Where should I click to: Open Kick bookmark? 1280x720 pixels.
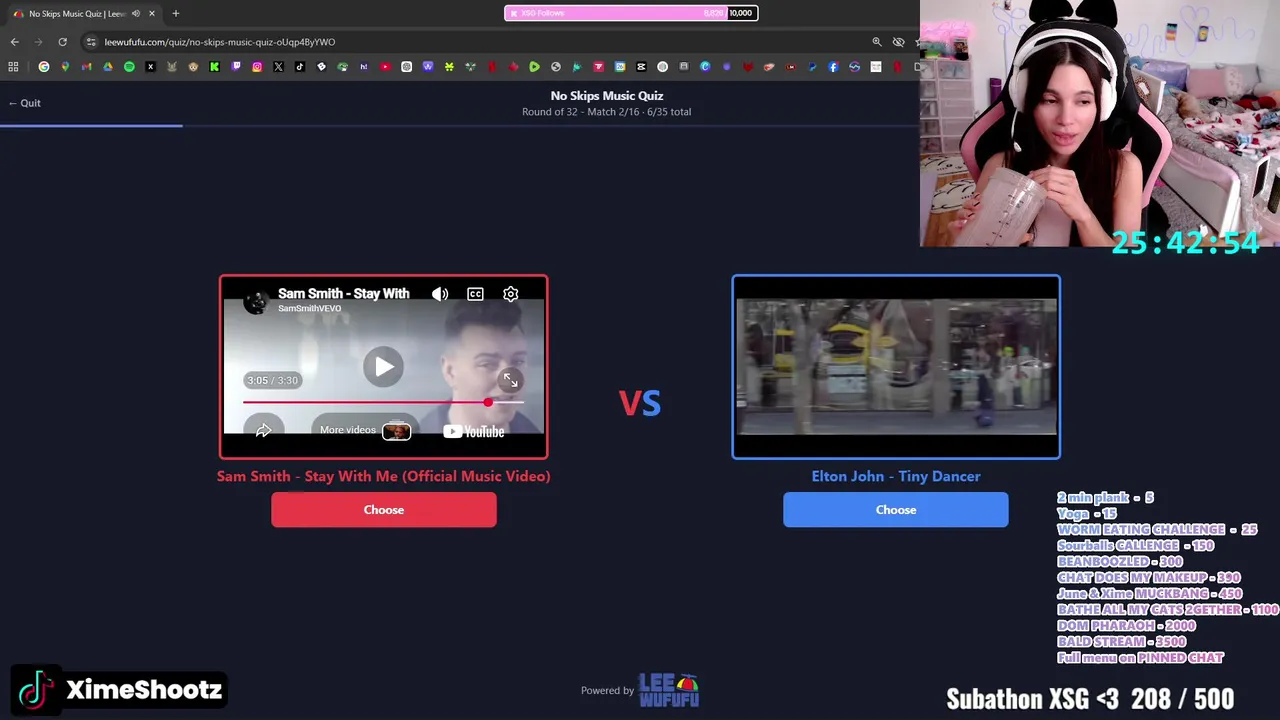click(214, 67)
